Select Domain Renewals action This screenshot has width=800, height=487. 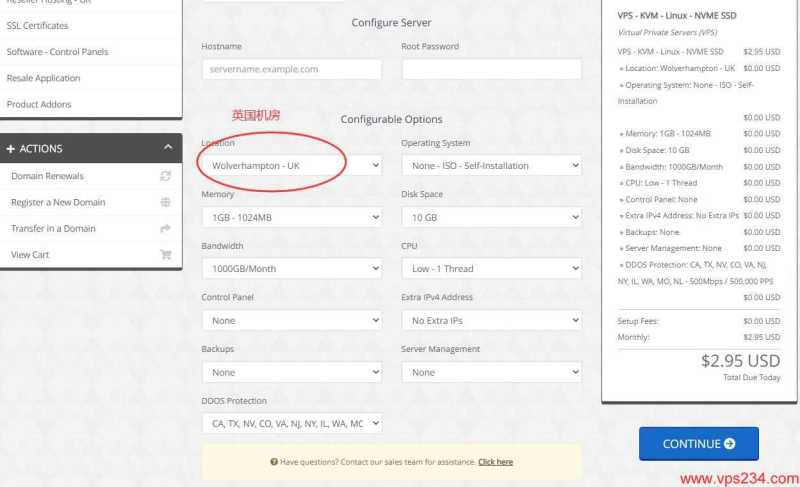click(x=91, y=176)
